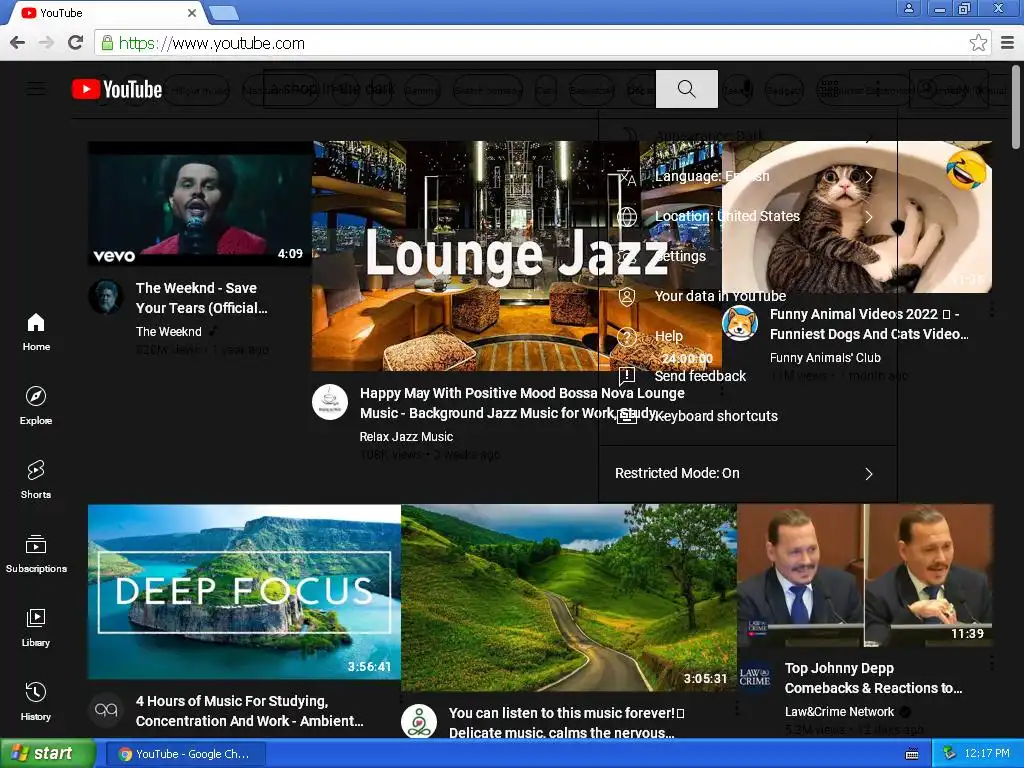This screenshot has height=768, width=1024.
Task: Open Happy May Bossa Nova Lounge video title
Action: coord(522,403)
